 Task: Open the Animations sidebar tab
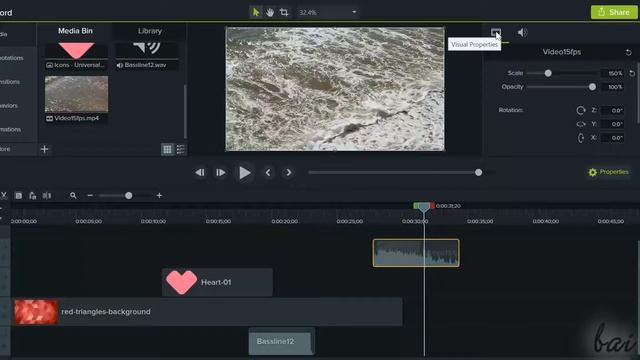(10, 129)
